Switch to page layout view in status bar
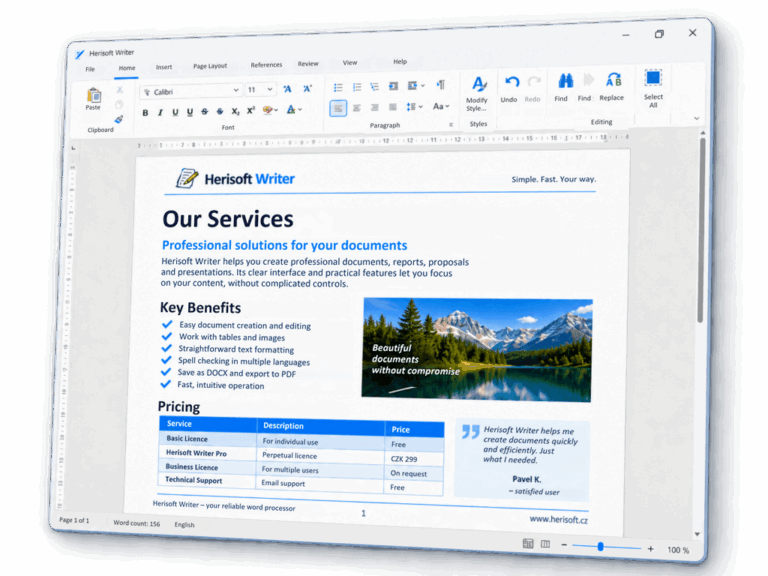This screenshot has width=768, height=576. click(x=528, y=543)
